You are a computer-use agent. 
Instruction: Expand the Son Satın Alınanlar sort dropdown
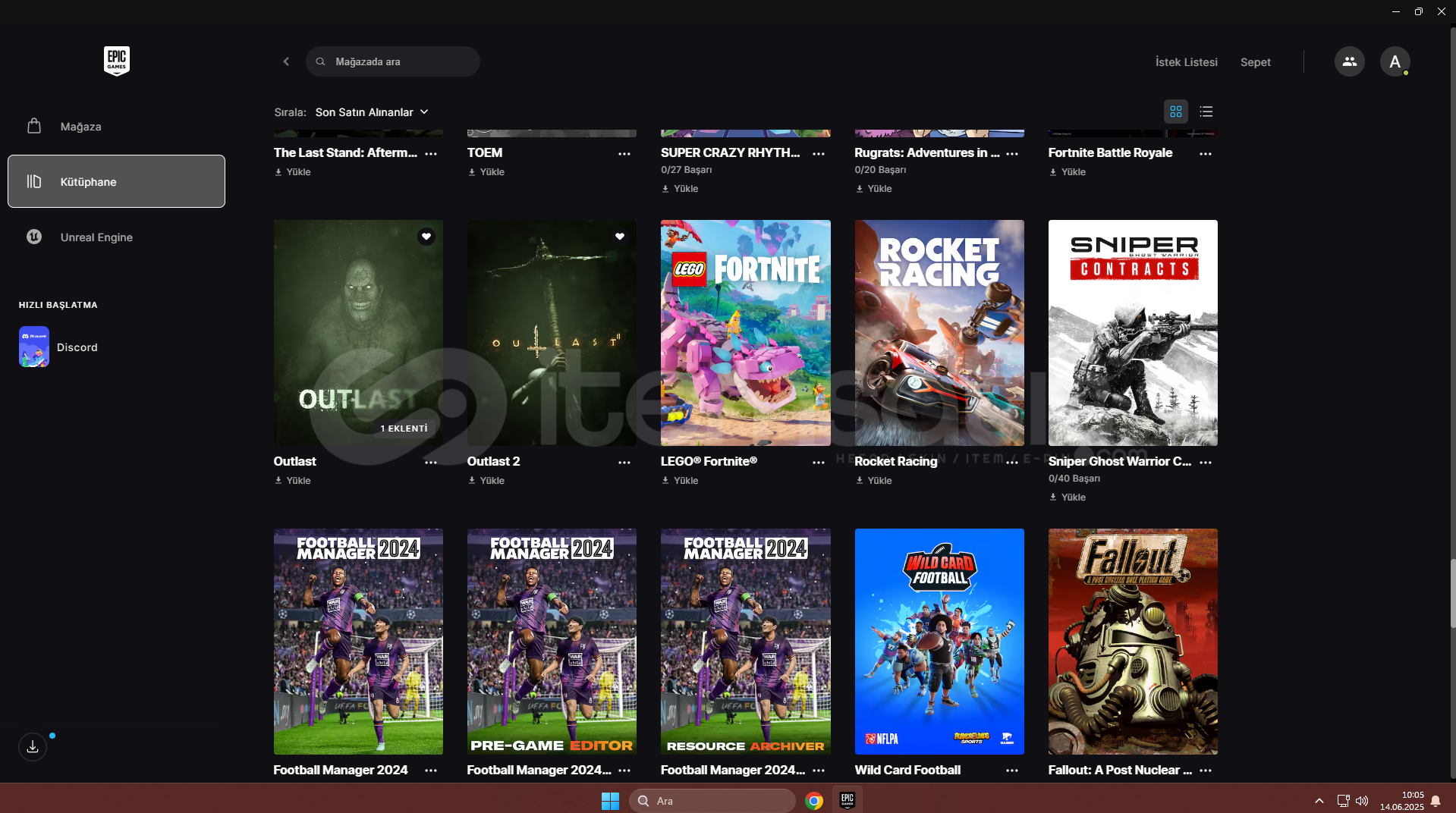372,112
